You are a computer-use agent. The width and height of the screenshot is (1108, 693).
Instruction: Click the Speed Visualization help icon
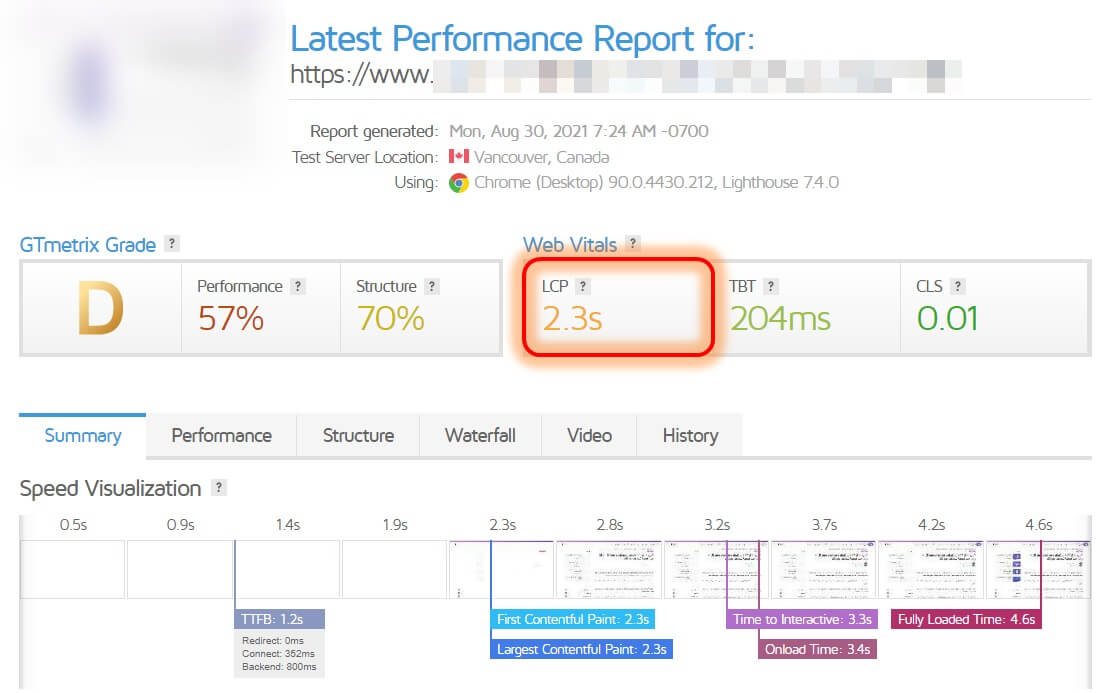pos(219,487)
